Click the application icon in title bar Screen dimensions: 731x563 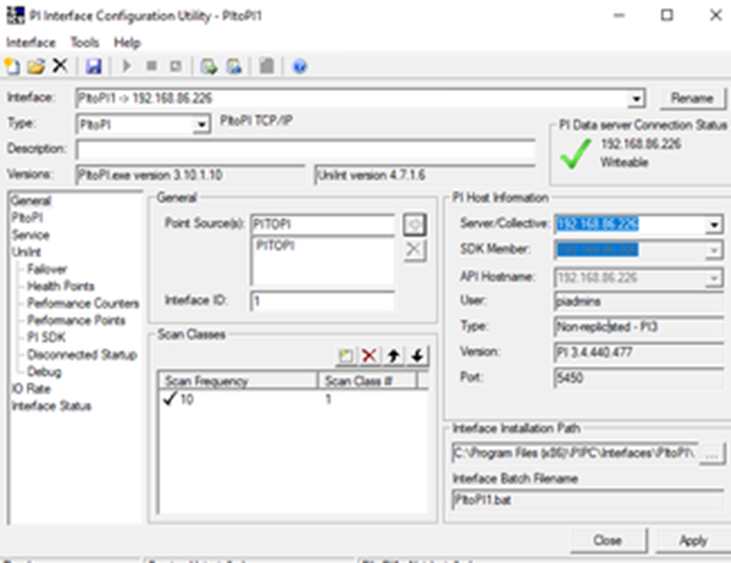pos(15,15)
